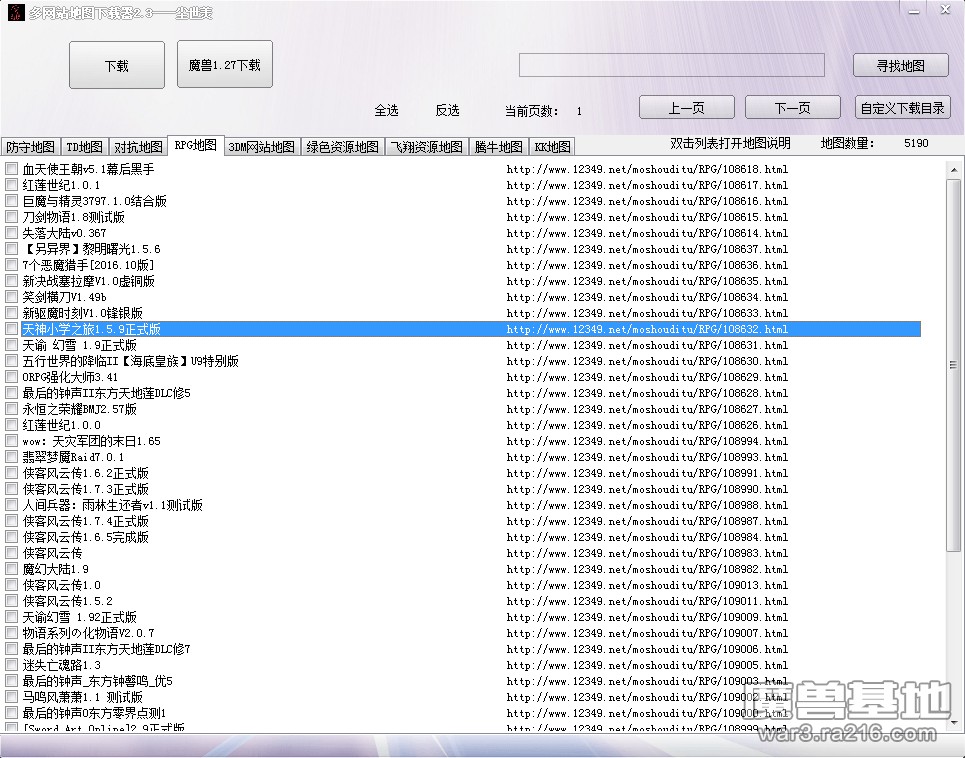Open the TD地图 tab

pos(84,147)
